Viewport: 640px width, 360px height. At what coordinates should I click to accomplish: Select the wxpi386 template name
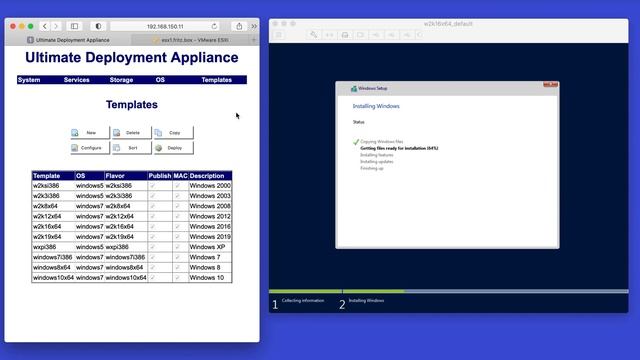point(44,247)
